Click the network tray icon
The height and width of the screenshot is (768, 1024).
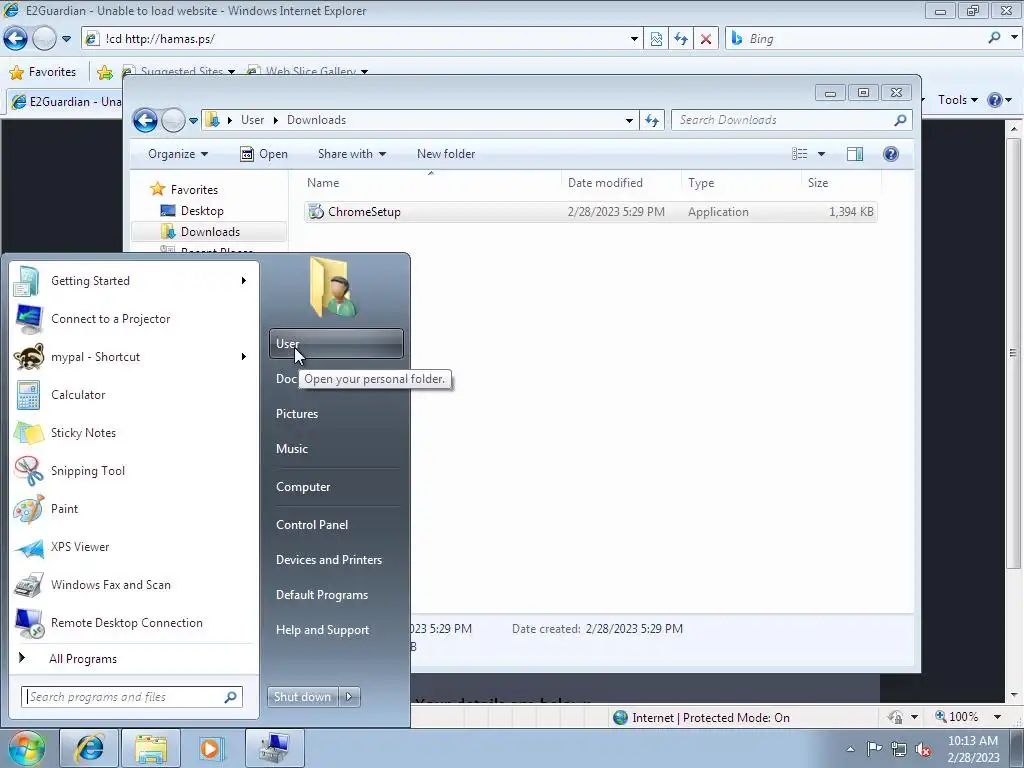(x=899, y=749)
